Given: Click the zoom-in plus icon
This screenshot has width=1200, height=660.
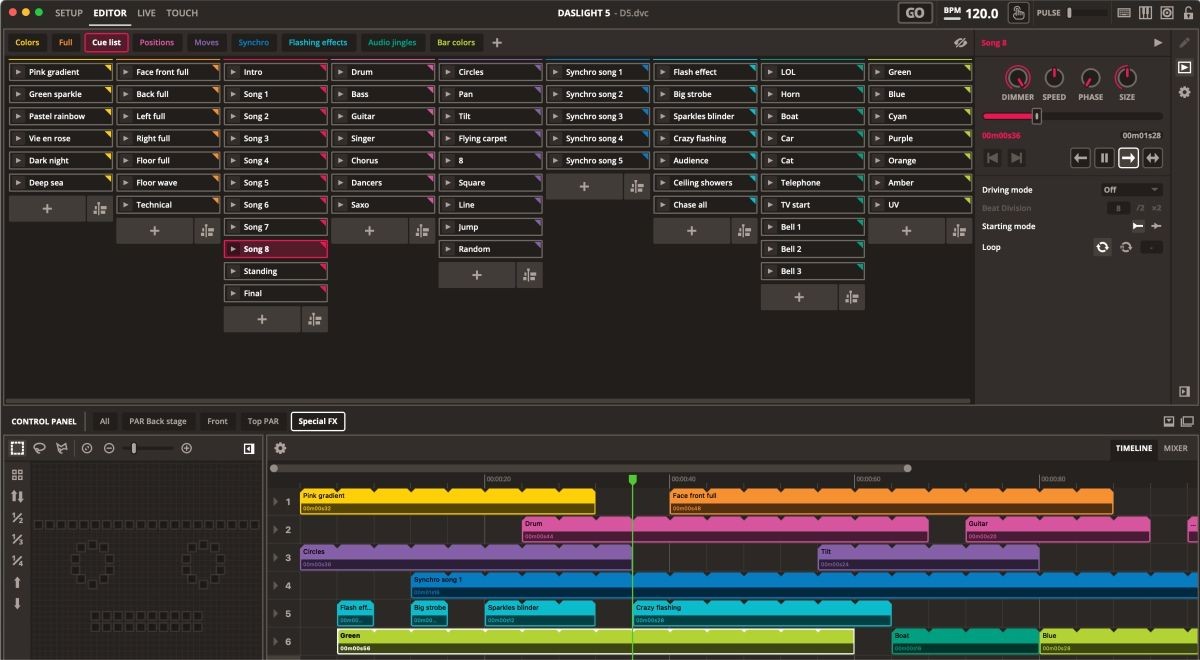Looking at the screenshot, I should 186,449.
